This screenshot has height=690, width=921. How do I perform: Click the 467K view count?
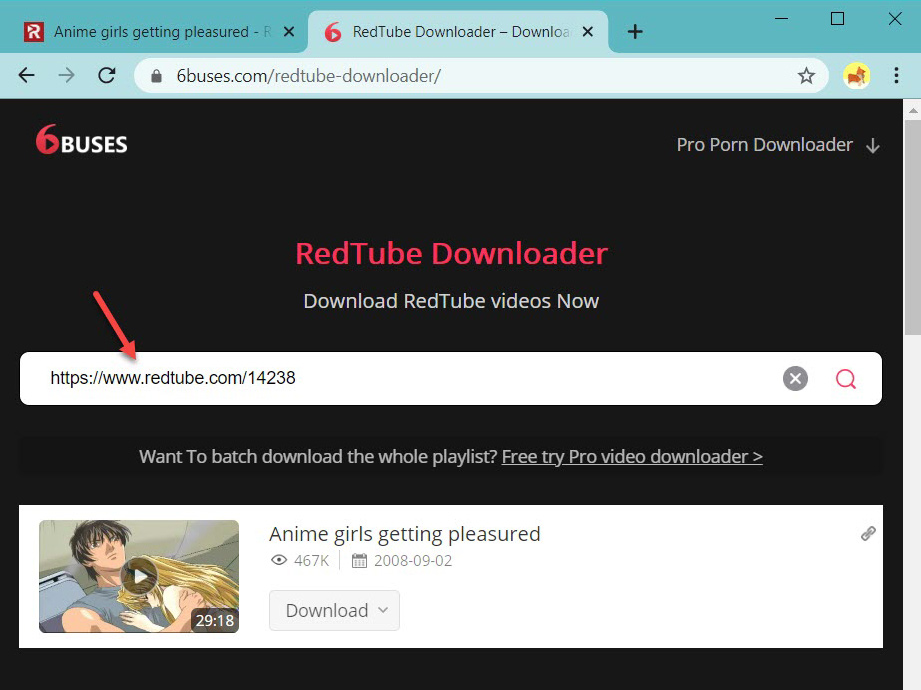pos(311,561)
